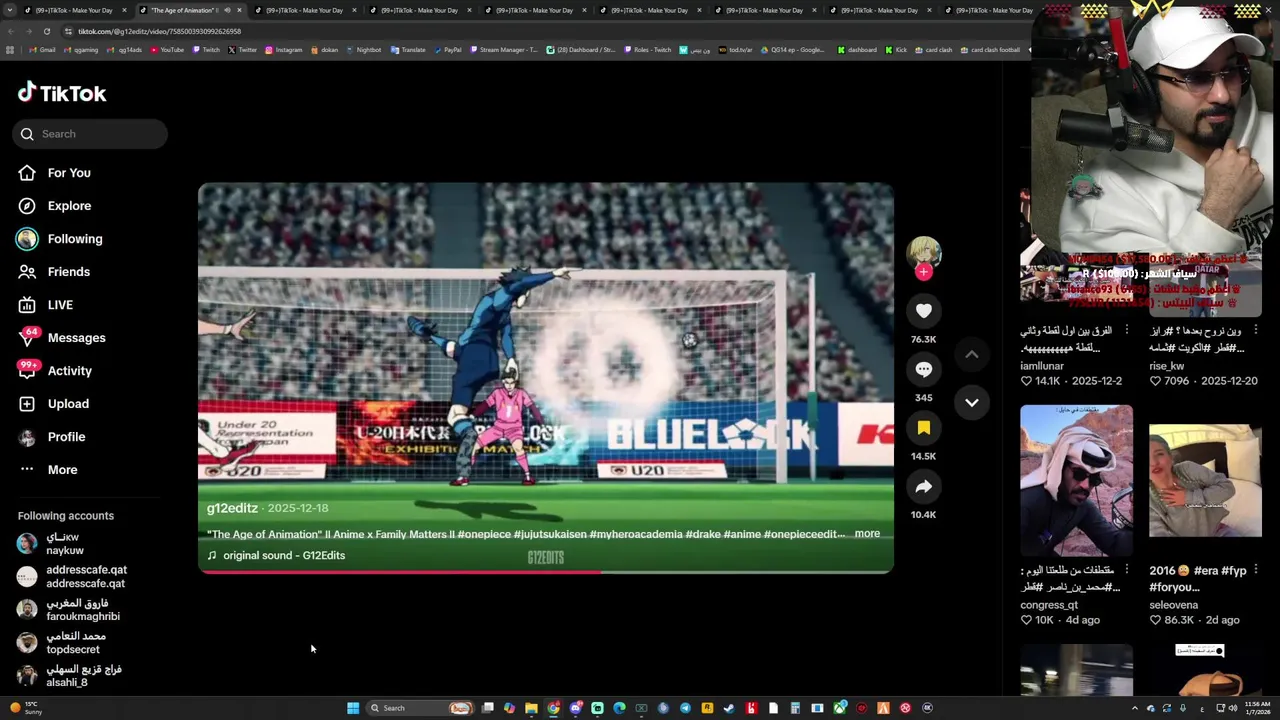Go to the next video with the down chevron
The image size is (1280, 720).
tap(971, 402)
